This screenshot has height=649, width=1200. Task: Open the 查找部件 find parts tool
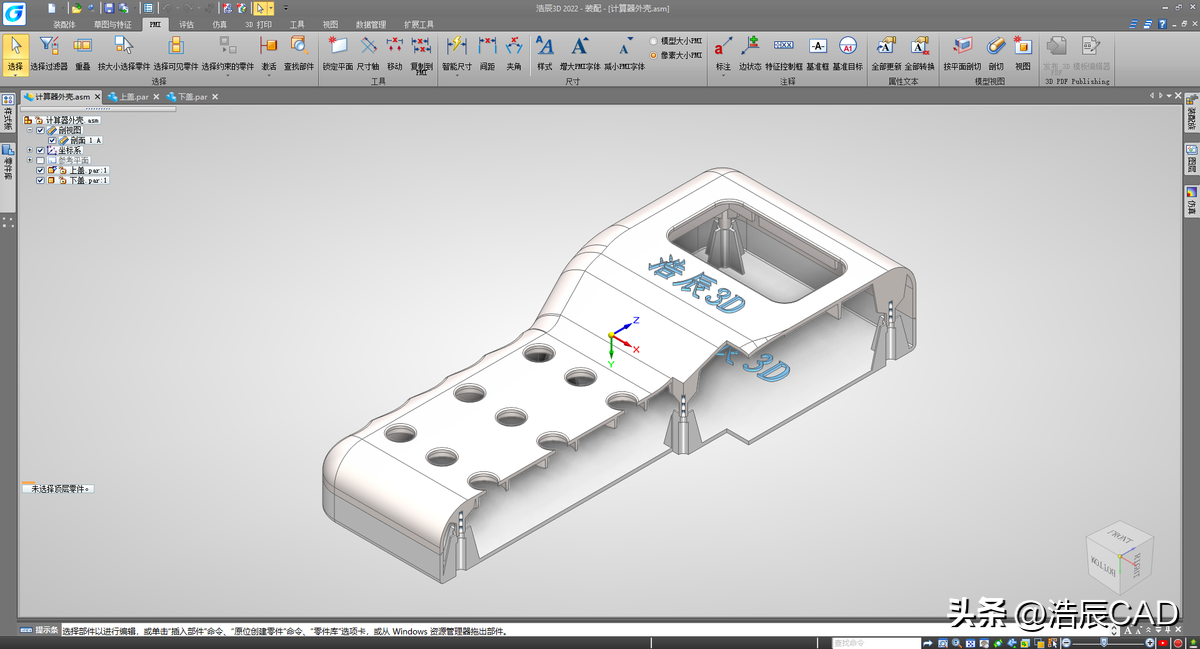pyautogui.click(x=298, y=46)
